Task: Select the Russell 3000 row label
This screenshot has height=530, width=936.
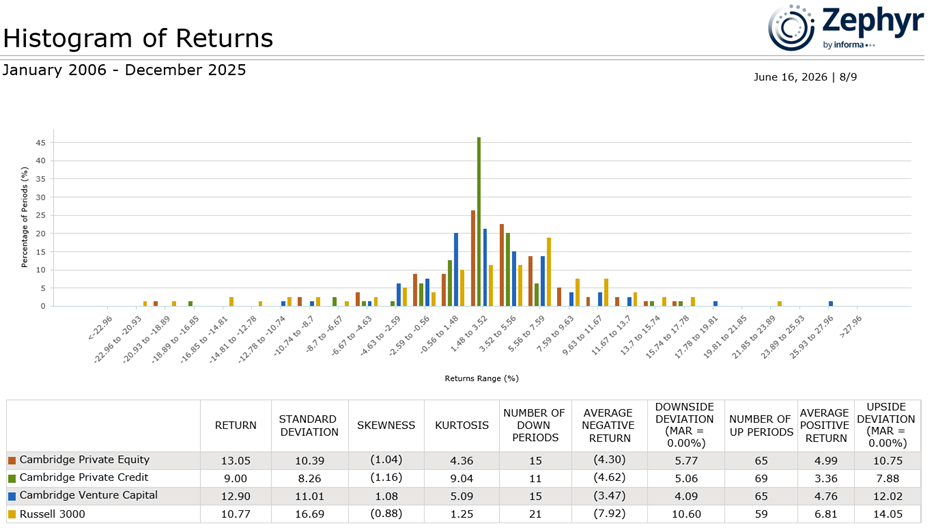Action: click(52, 514)
